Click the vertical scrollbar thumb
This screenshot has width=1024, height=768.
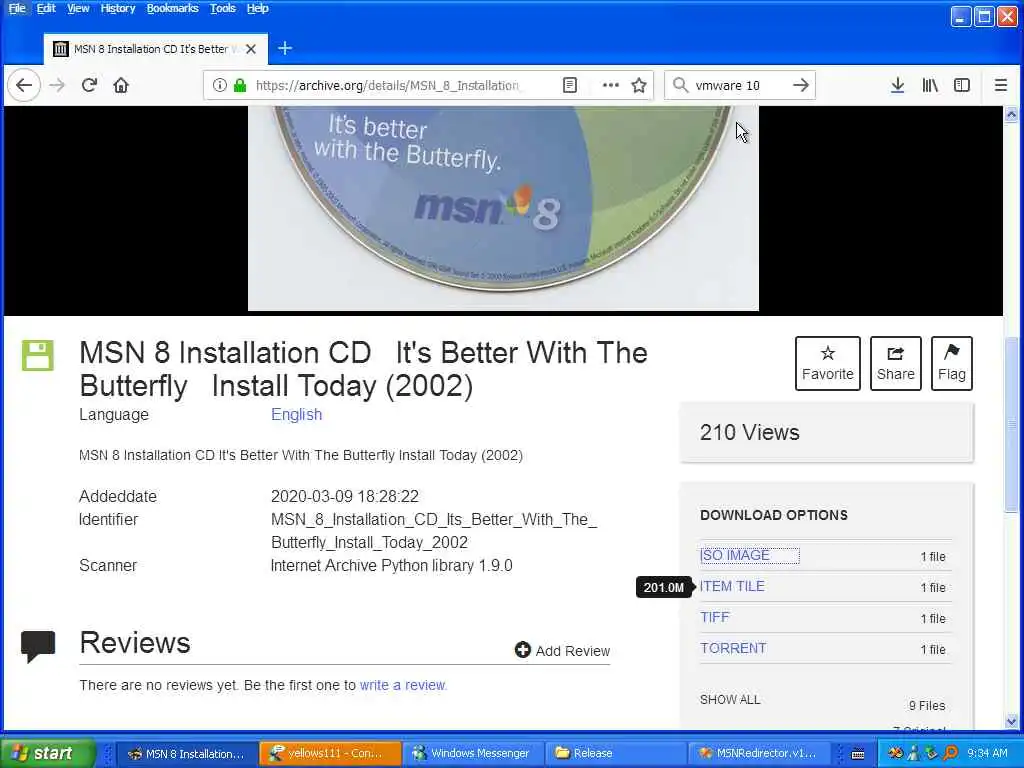tap(1012, 424)
